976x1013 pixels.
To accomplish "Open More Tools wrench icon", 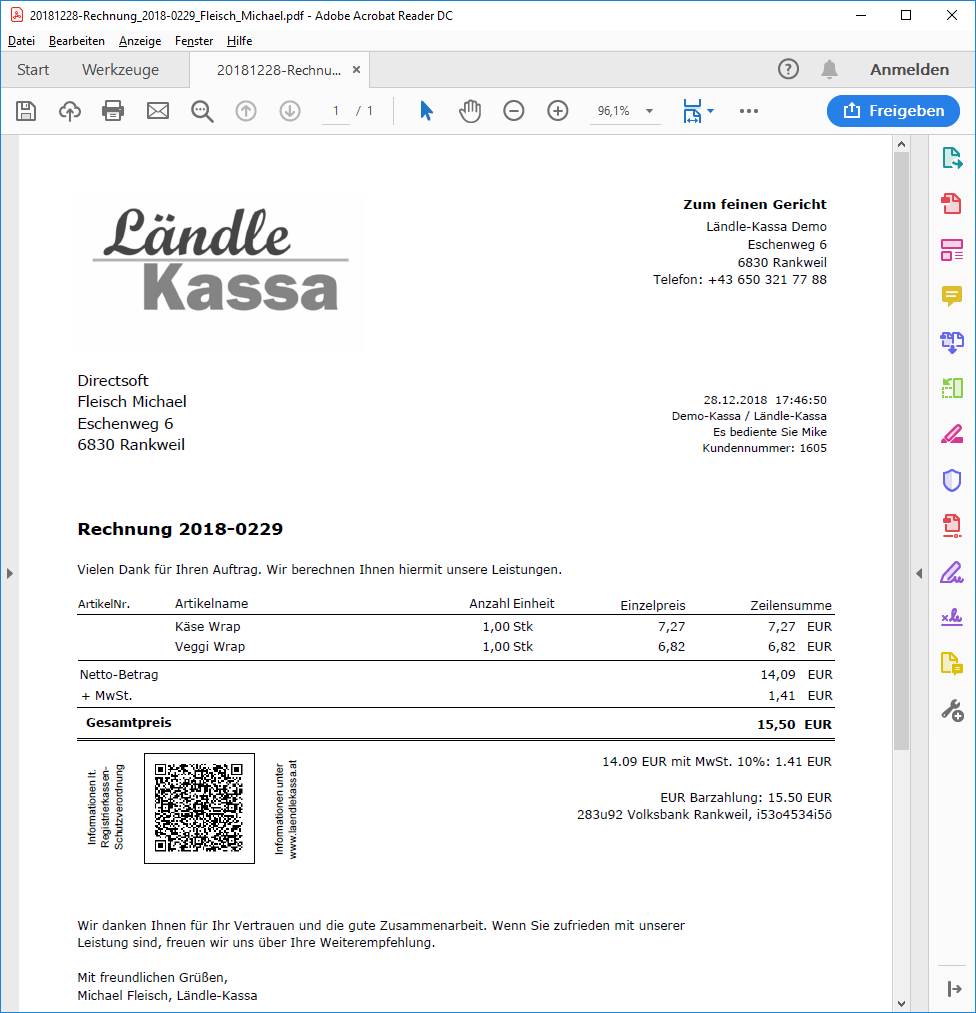I will [x=953, y=711].
